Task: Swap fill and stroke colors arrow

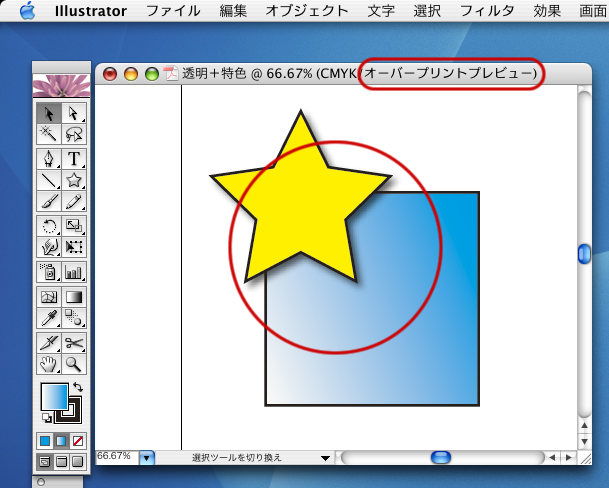Action: point(78,387)
